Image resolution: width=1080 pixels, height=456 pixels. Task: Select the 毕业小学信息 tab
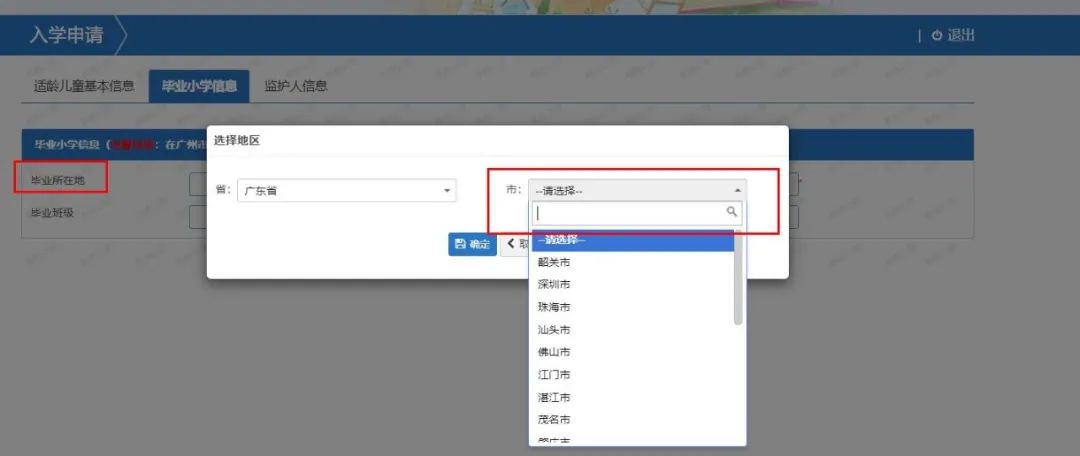tap(199, 86)
